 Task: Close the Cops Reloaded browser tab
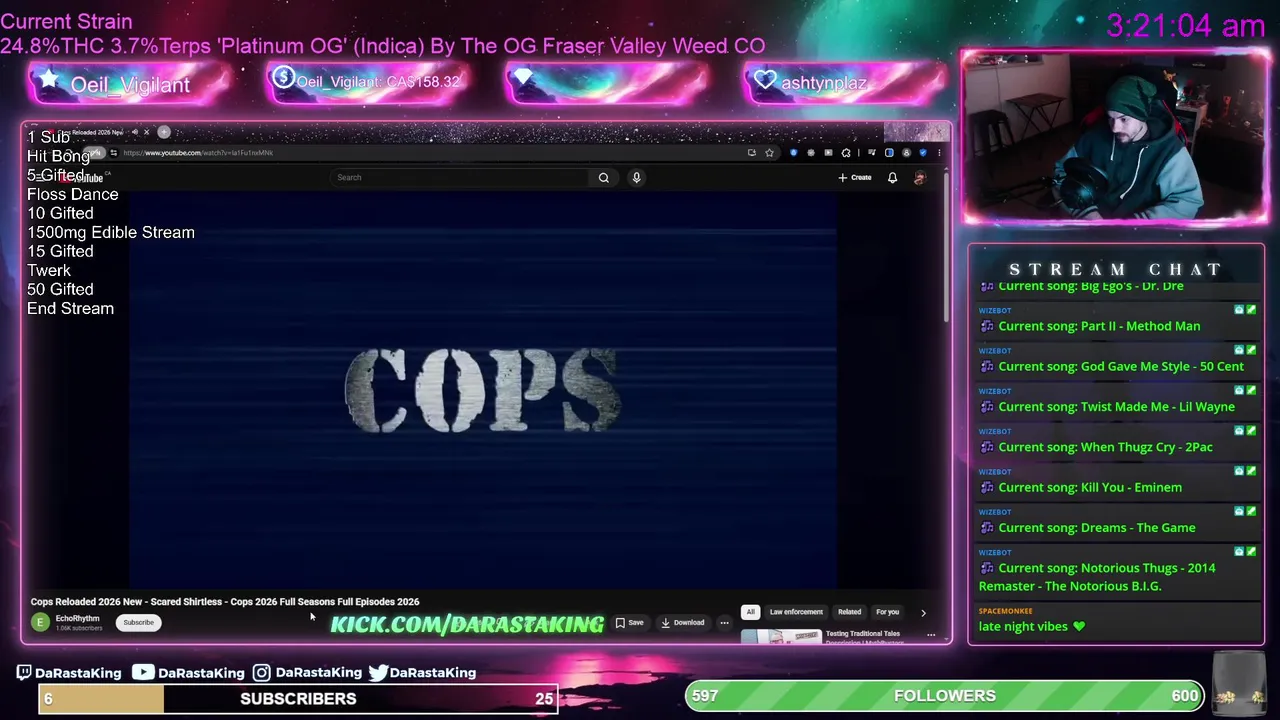point(146,132)
